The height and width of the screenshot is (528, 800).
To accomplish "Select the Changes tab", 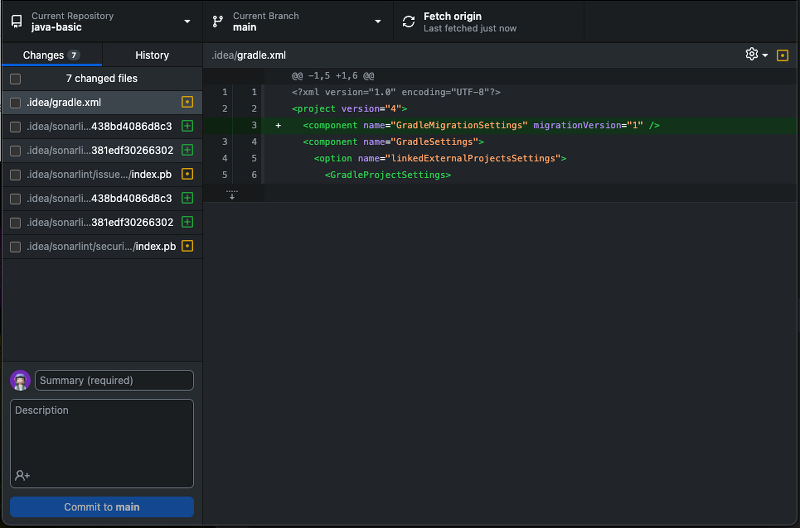I will pos(52,55).
